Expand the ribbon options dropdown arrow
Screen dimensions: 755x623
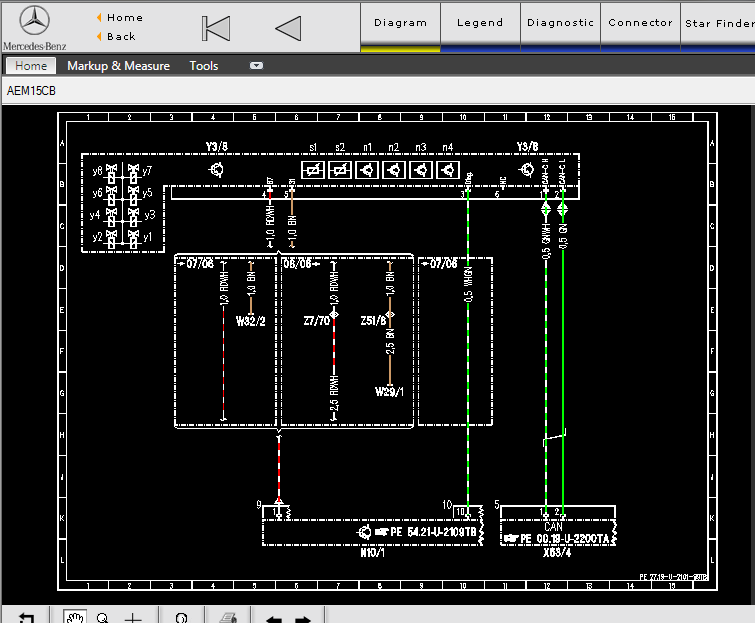point(256,66)
